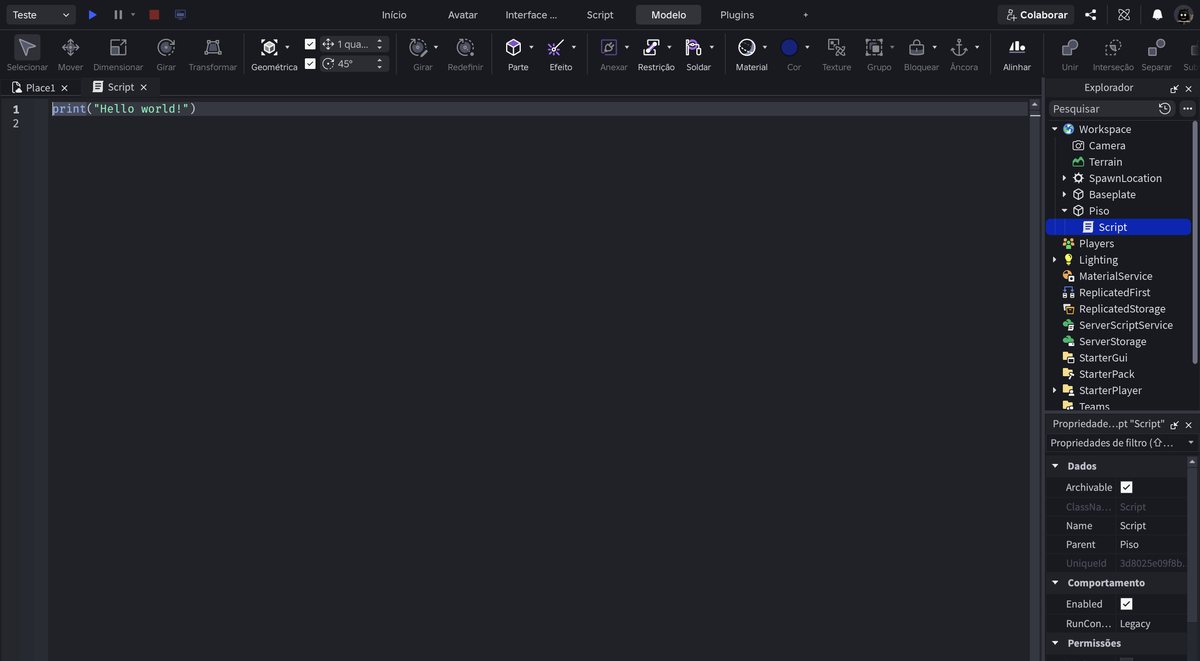This screenshot has height=661, width=1200.
Task: Toggle the 45° rotation snapping checkbox
Action: 310,63
